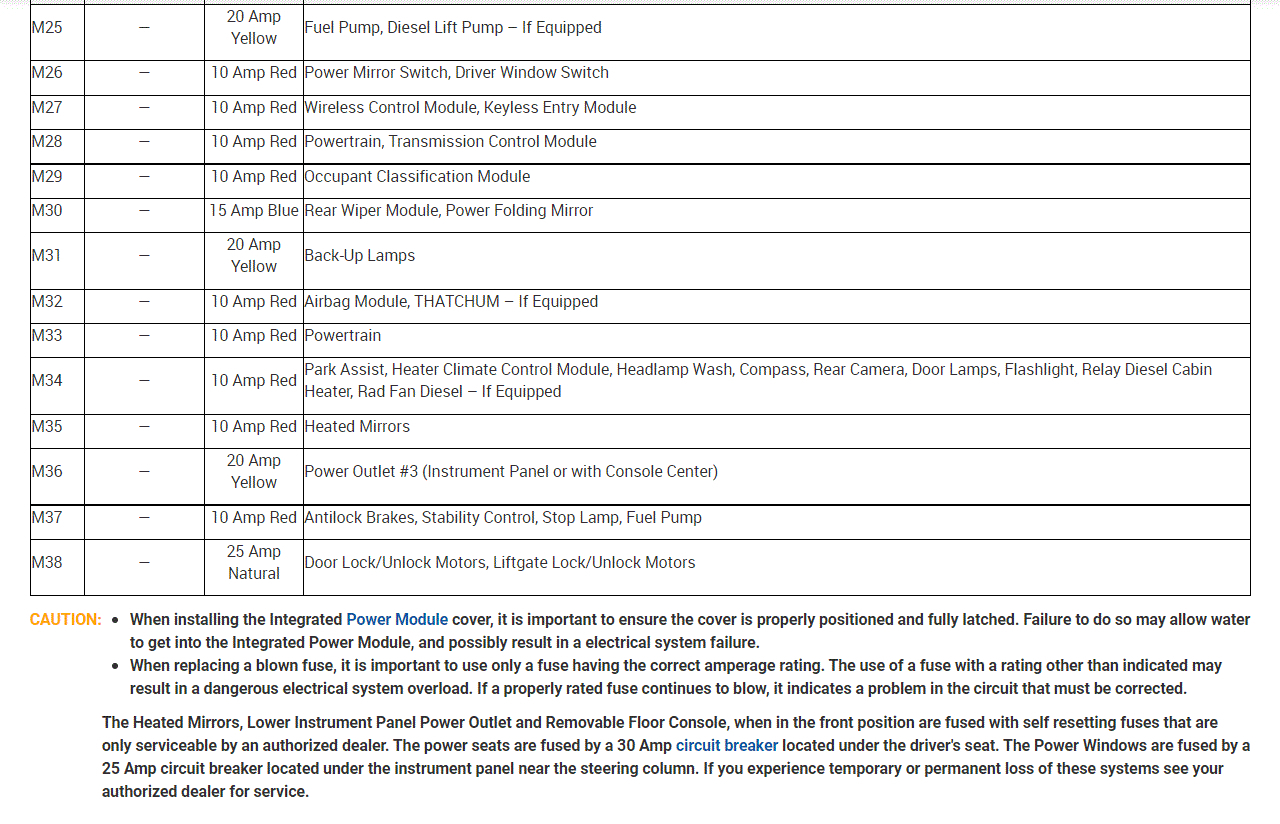Image resolution: width=1280 pixels, height=824 pixels.
Task: Click 'When replacing a blown fuse' bullet
Action: pyautogui.click(x=676, y=677)
